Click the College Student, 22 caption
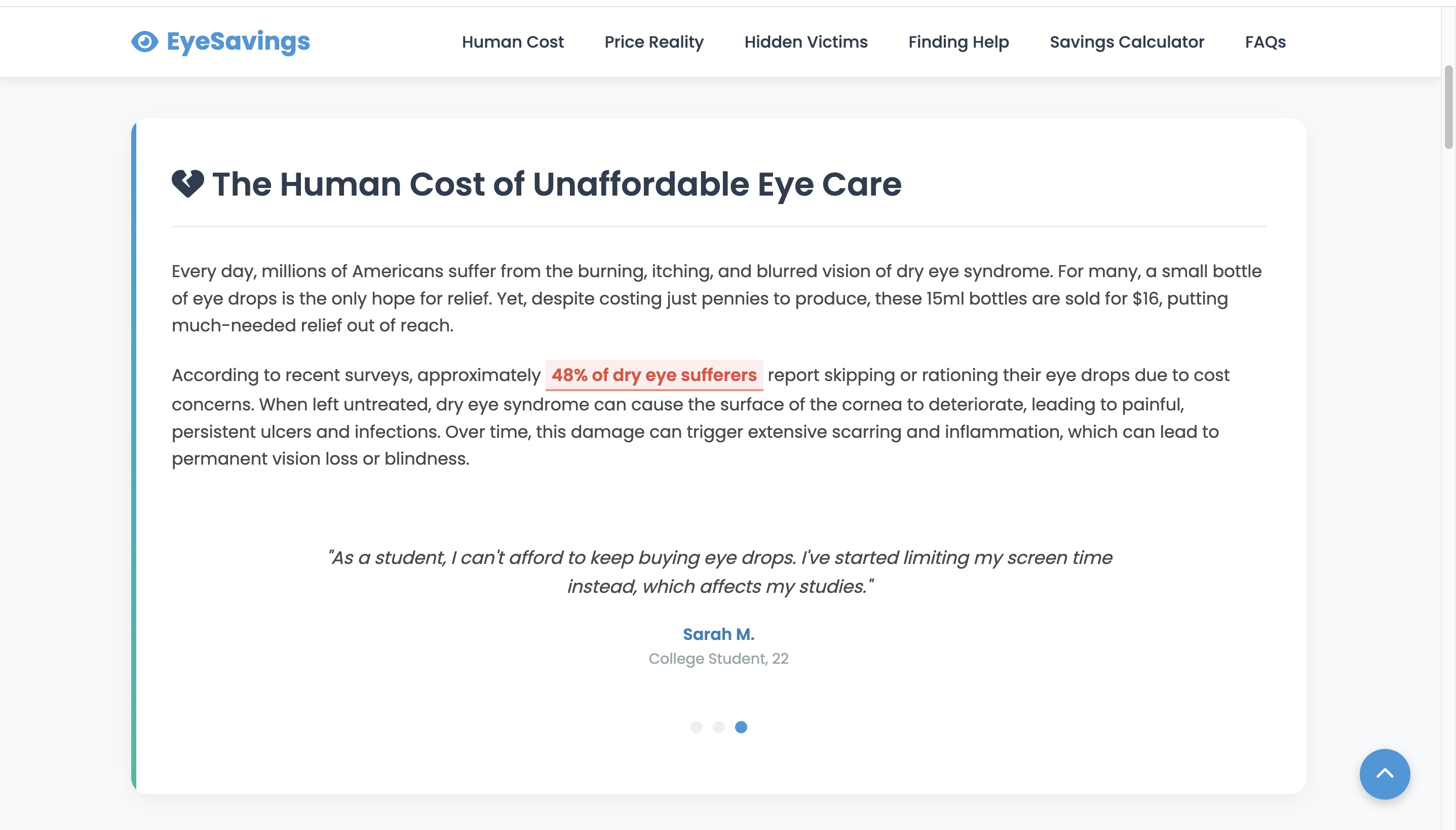The image size is (1456, 830). (x=718, y=658)
